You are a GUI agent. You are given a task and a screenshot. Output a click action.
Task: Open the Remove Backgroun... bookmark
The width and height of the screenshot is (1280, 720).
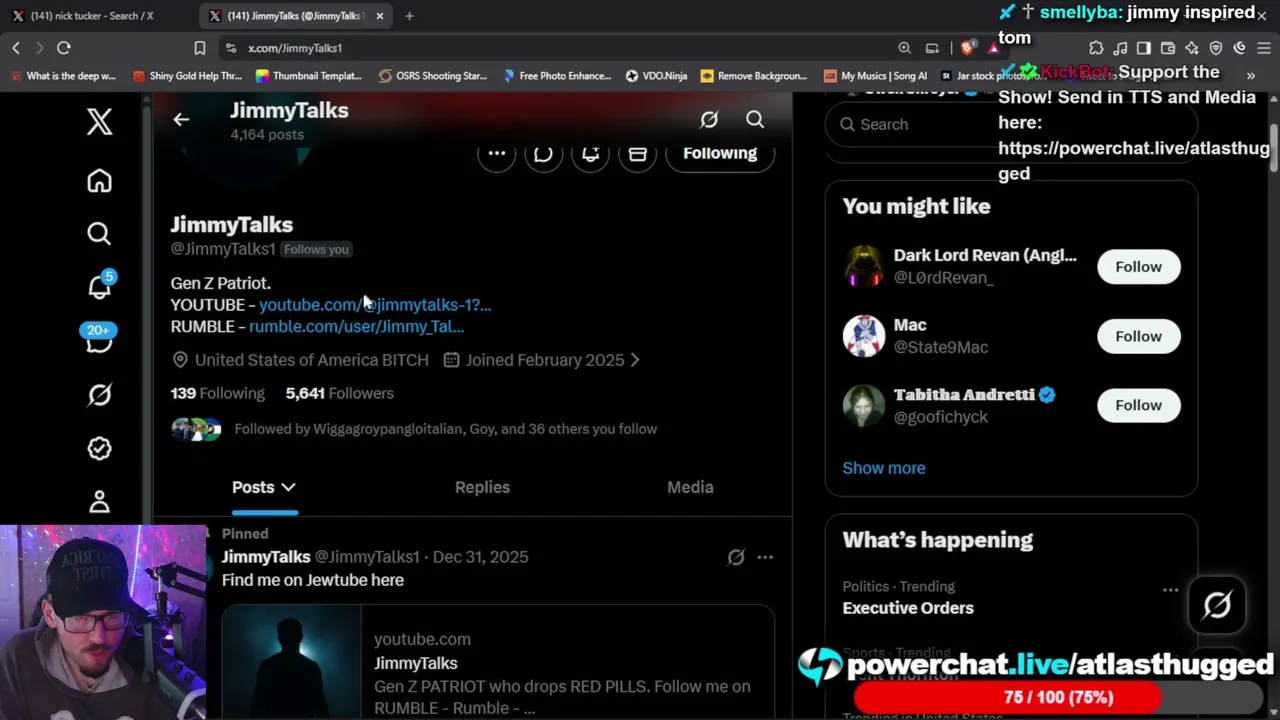755,76
